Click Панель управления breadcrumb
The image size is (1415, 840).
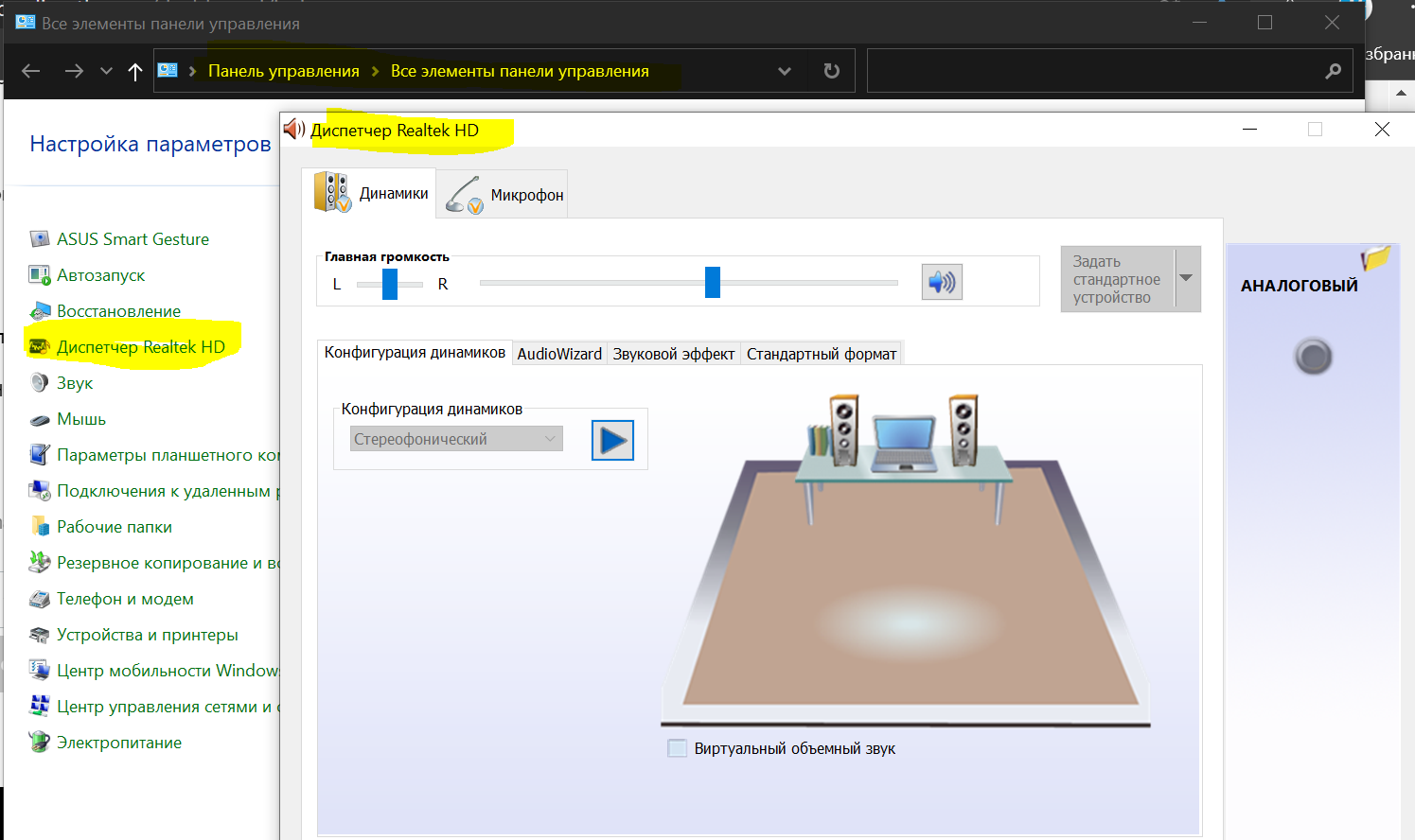[284, 71]
